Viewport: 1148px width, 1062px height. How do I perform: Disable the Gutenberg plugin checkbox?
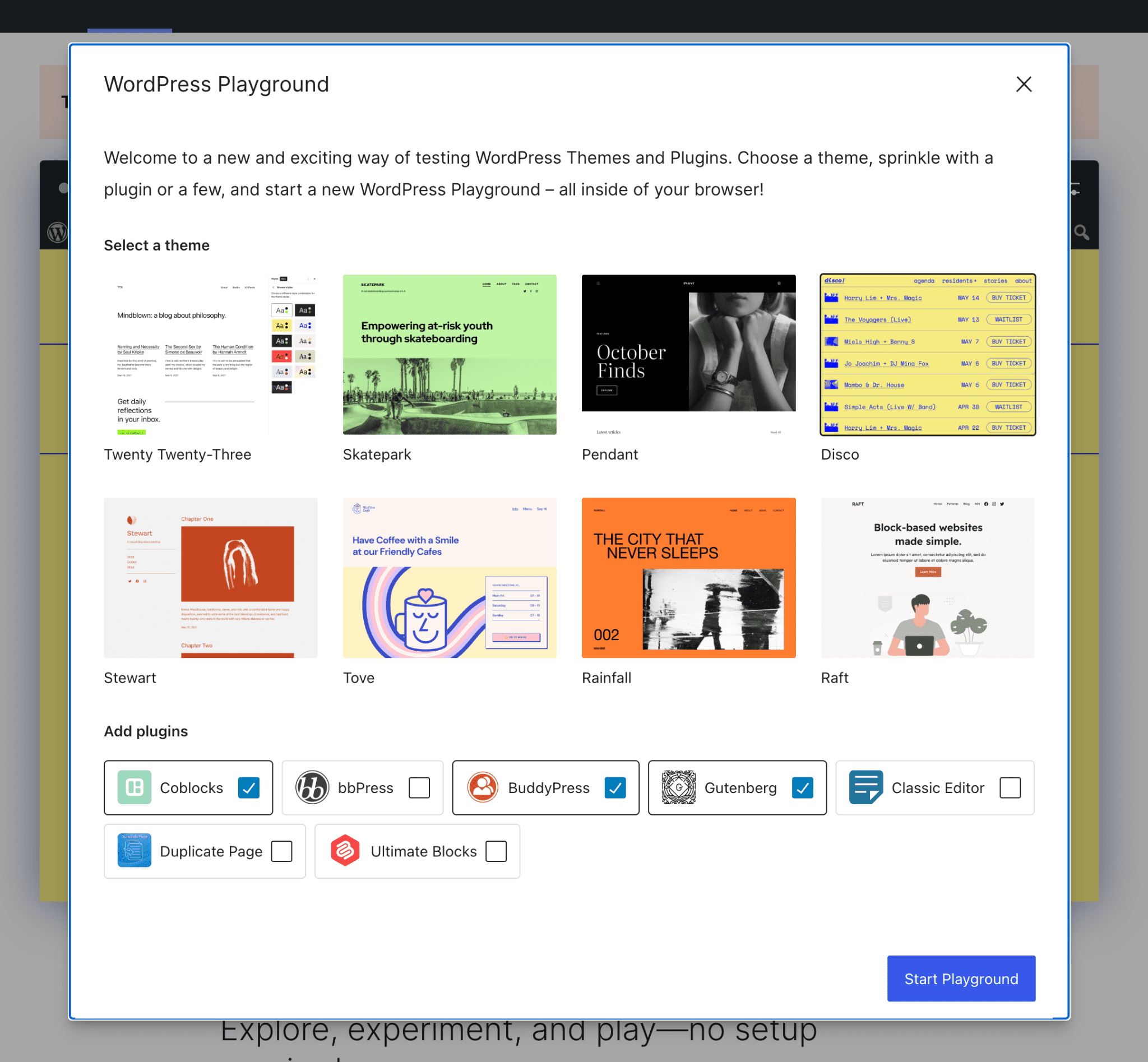[801, 787]
